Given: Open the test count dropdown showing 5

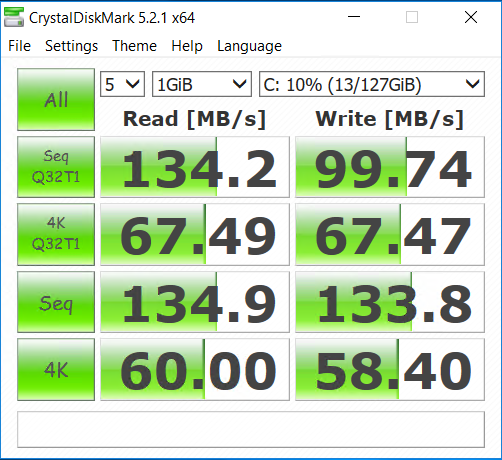Looking at the screenshot, I should [x=122, y=84].
